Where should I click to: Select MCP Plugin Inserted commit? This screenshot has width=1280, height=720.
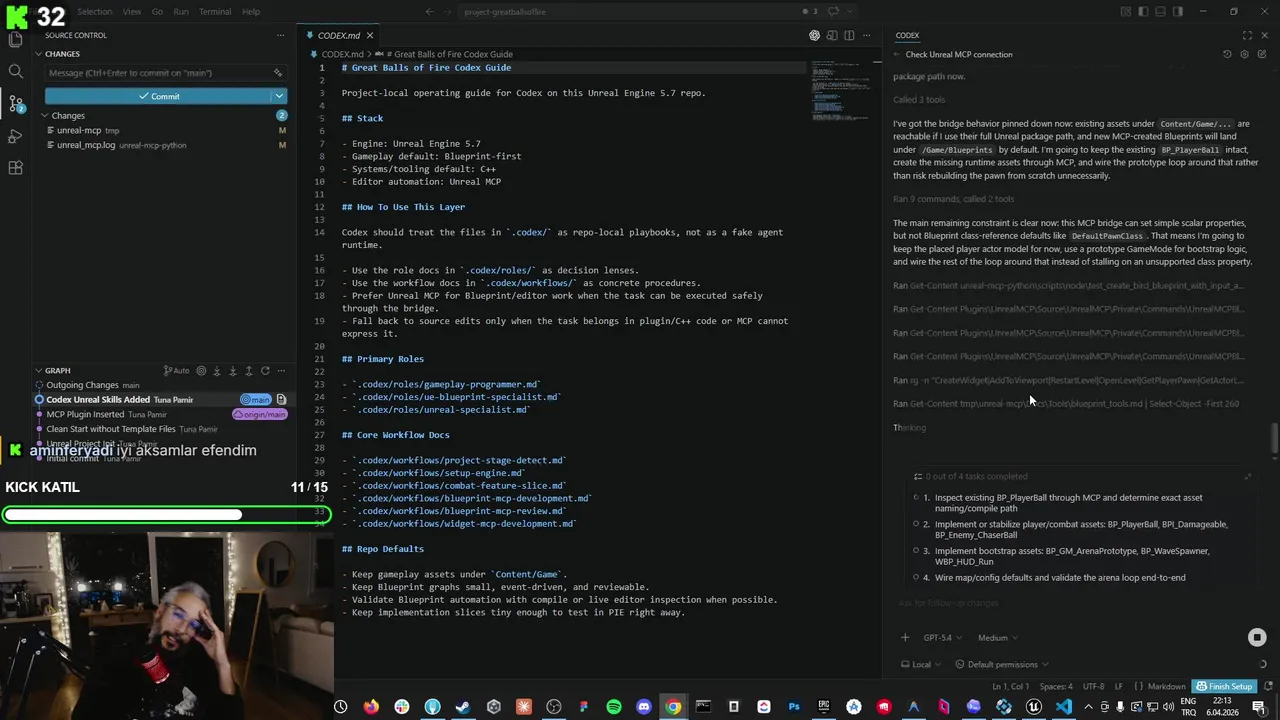[x=165, y=414]
